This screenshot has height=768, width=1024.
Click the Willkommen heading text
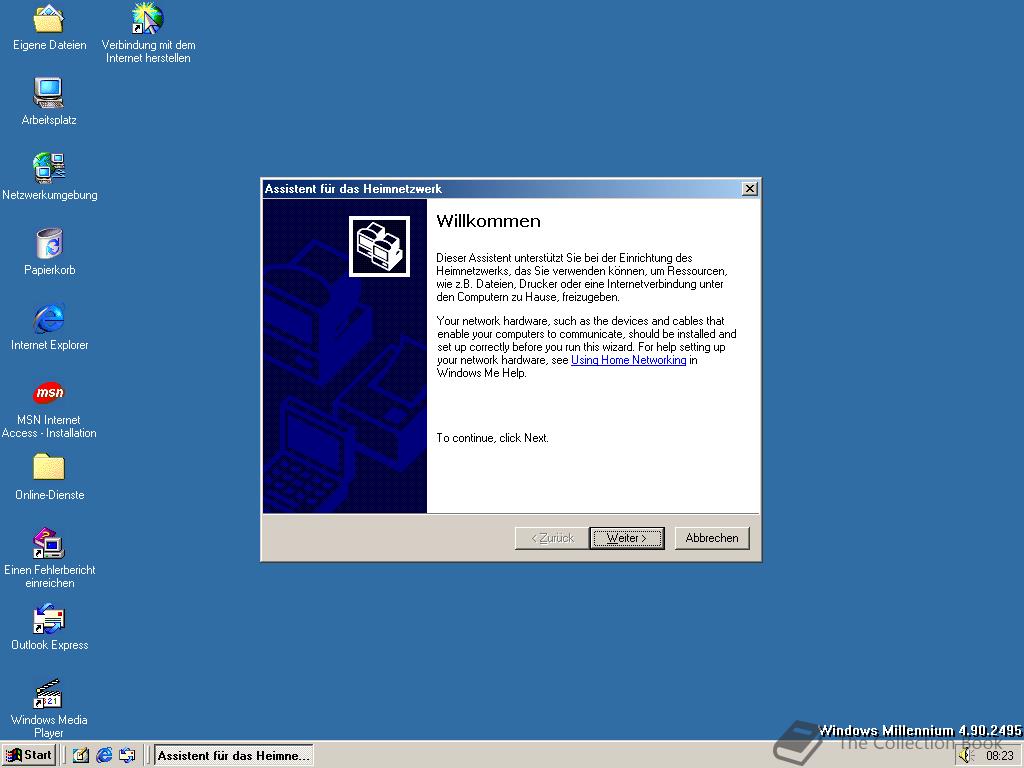coord(488,221)
